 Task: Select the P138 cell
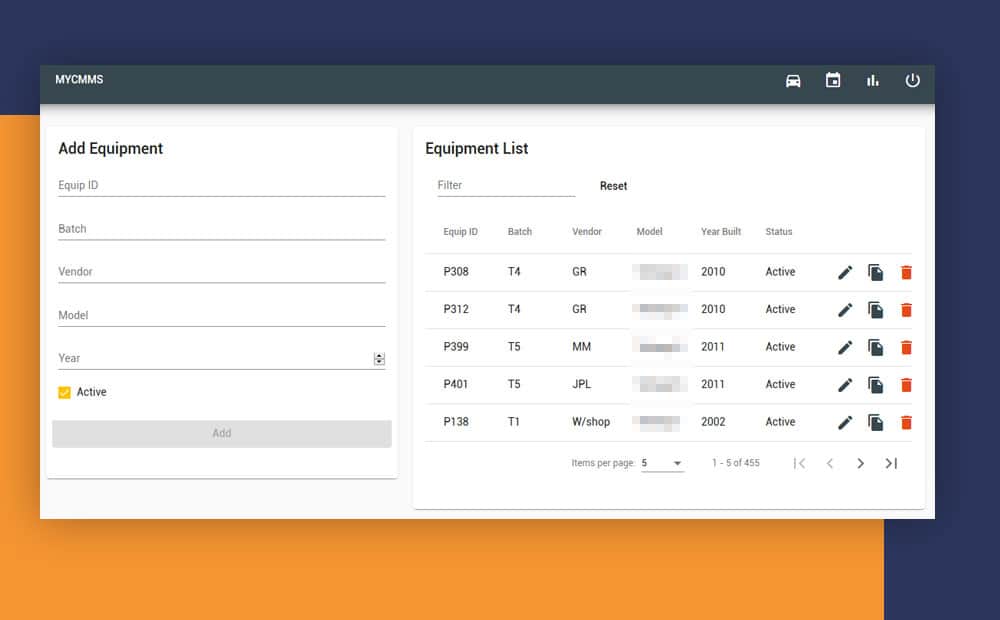tap(456, 422)
